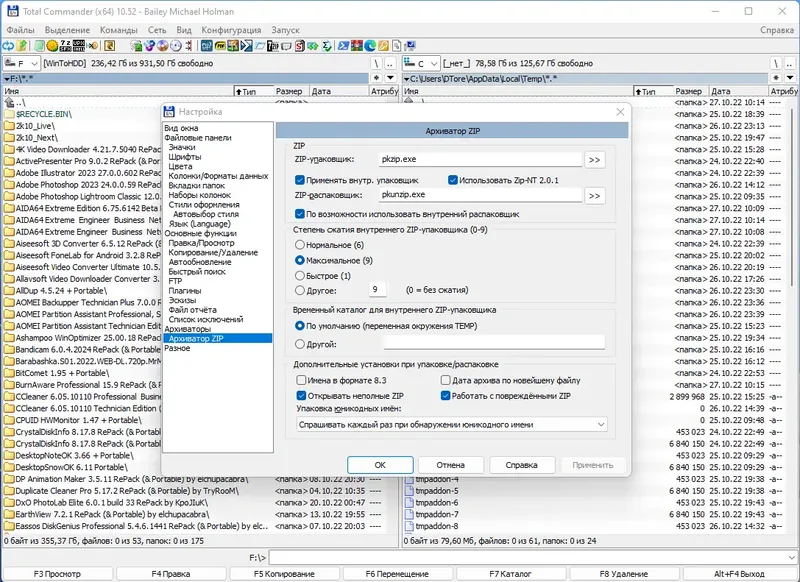Open the Конфигурация menu
Image resolution: width=800 pixels, height=582 pixels.
(x=231, y=30)
